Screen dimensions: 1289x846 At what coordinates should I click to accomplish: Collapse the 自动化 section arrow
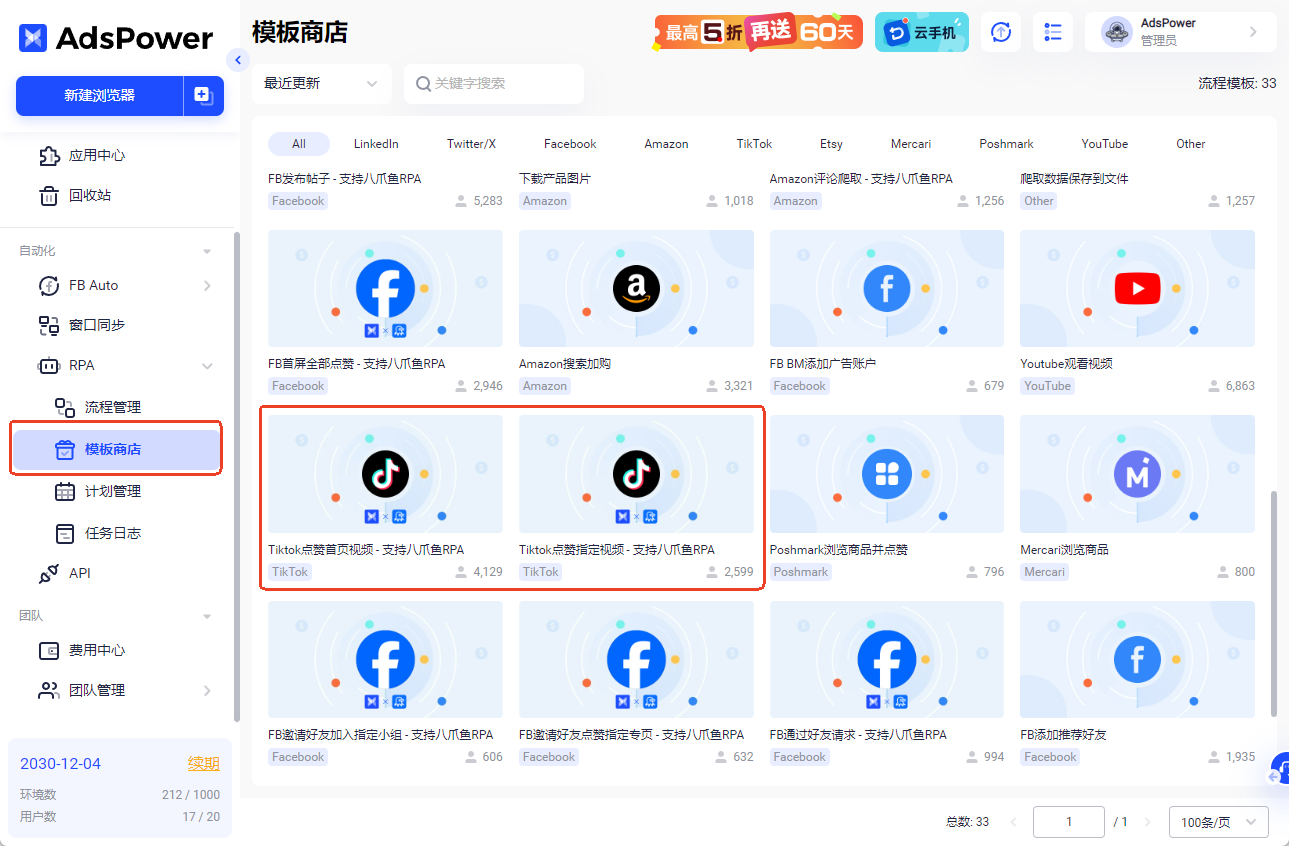[207, 251]
